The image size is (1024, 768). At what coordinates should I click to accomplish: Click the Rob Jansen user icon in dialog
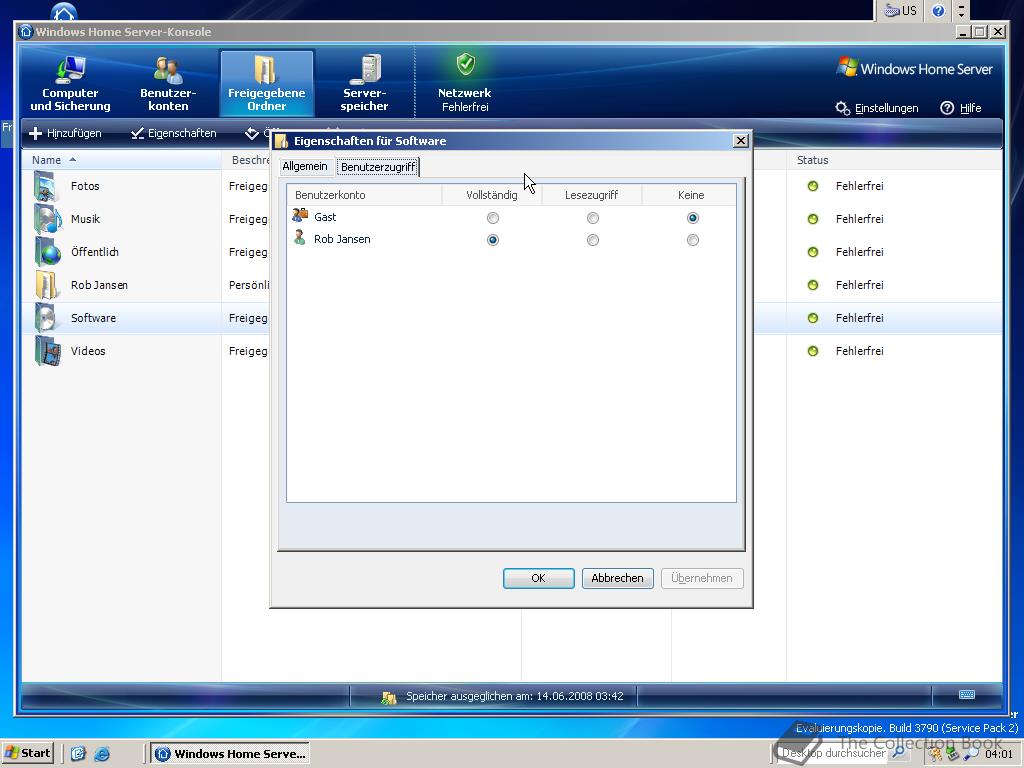click(300, 238)
